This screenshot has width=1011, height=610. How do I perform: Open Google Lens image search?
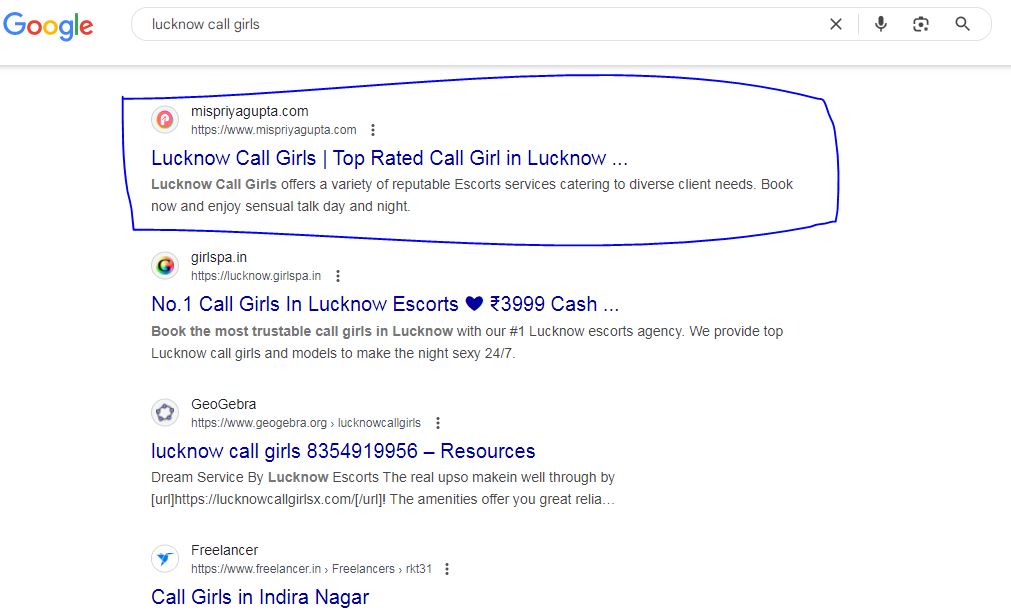[921, 23]
